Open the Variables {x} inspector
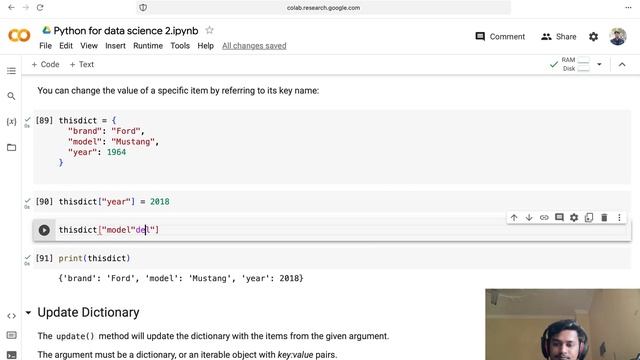This screenshot has height=360, width=640. point(11,122)
